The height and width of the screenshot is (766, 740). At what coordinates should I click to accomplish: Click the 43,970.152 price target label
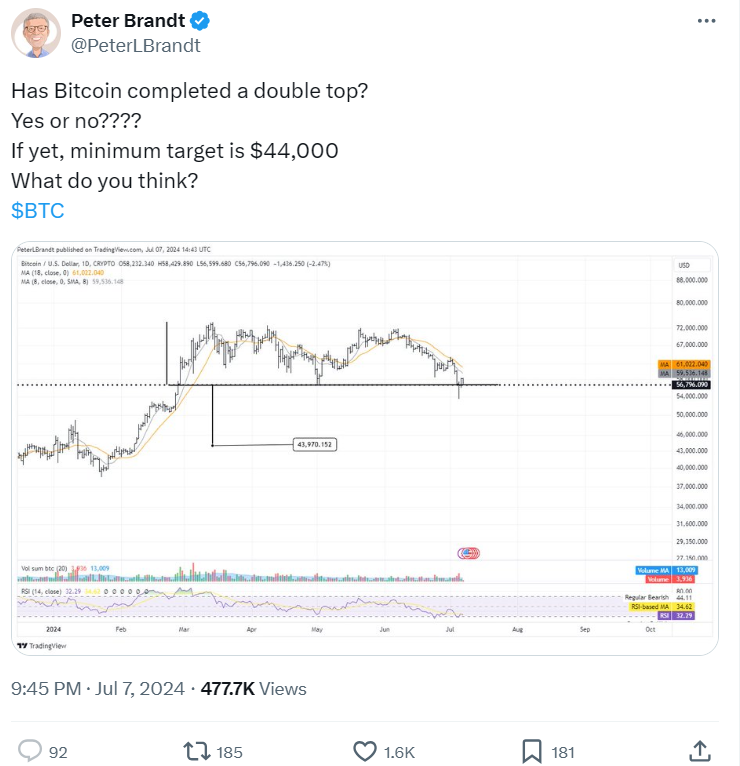[x=313, y=444]
